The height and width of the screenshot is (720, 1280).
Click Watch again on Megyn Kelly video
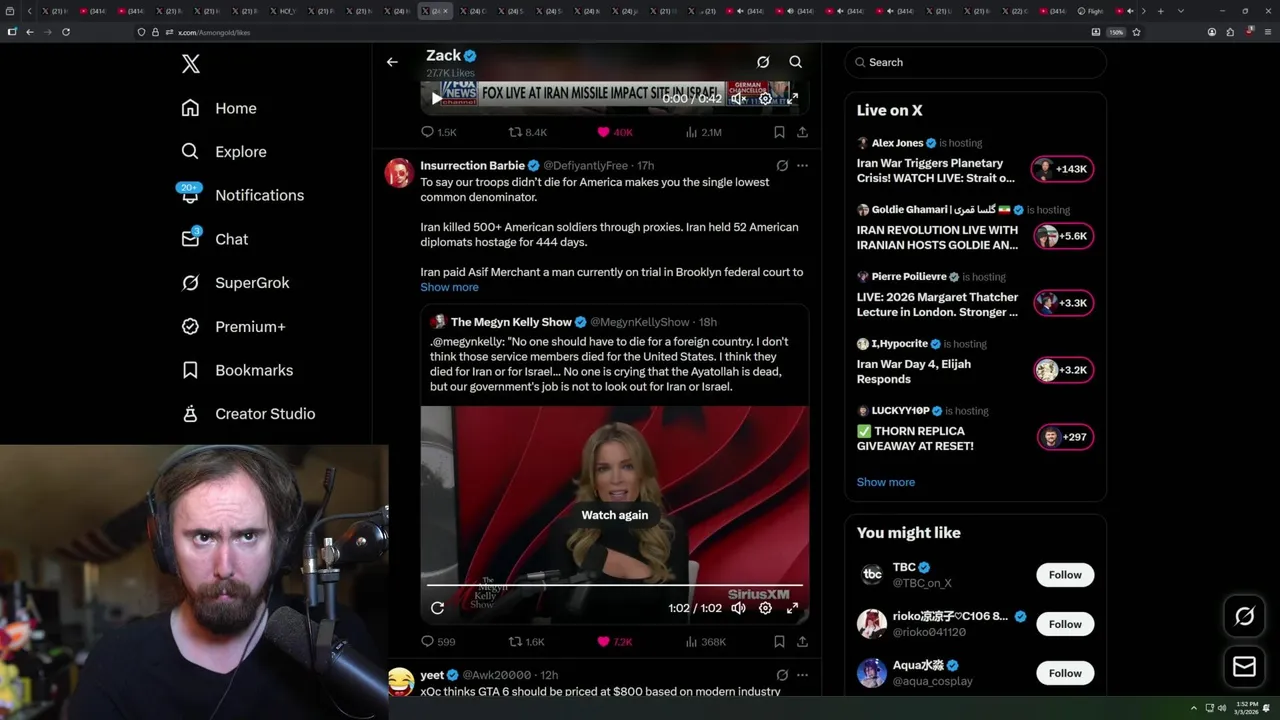coord(615,515)
